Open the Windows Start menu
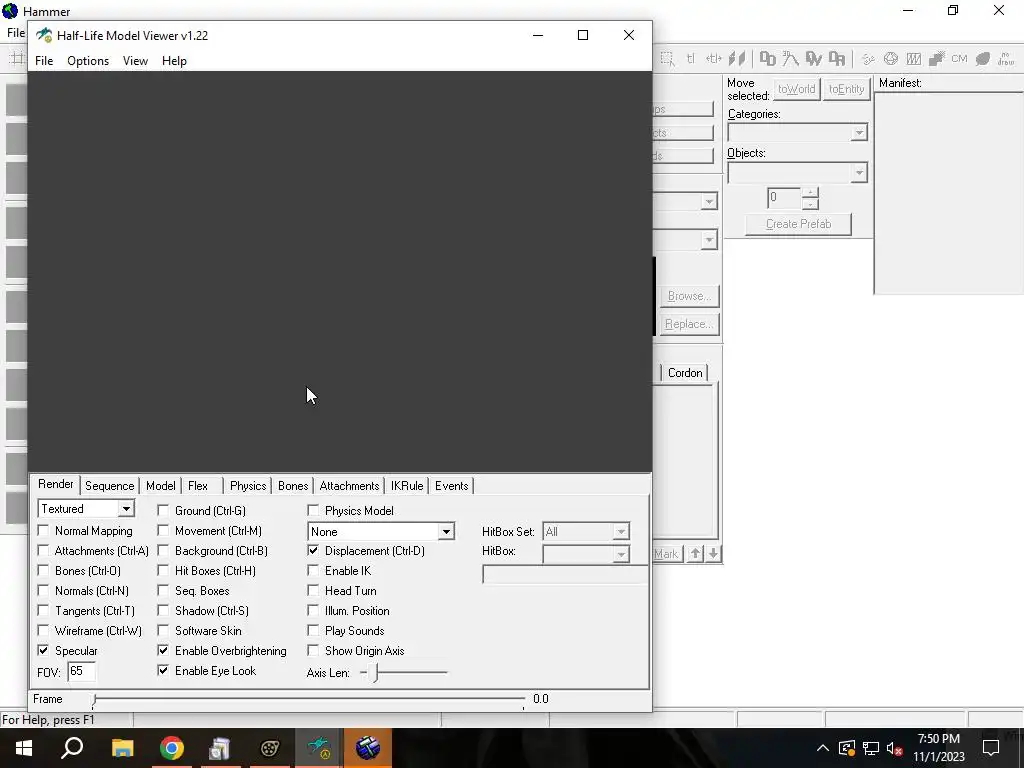Viewport: 1024px width, 768px height. [24, 748]
